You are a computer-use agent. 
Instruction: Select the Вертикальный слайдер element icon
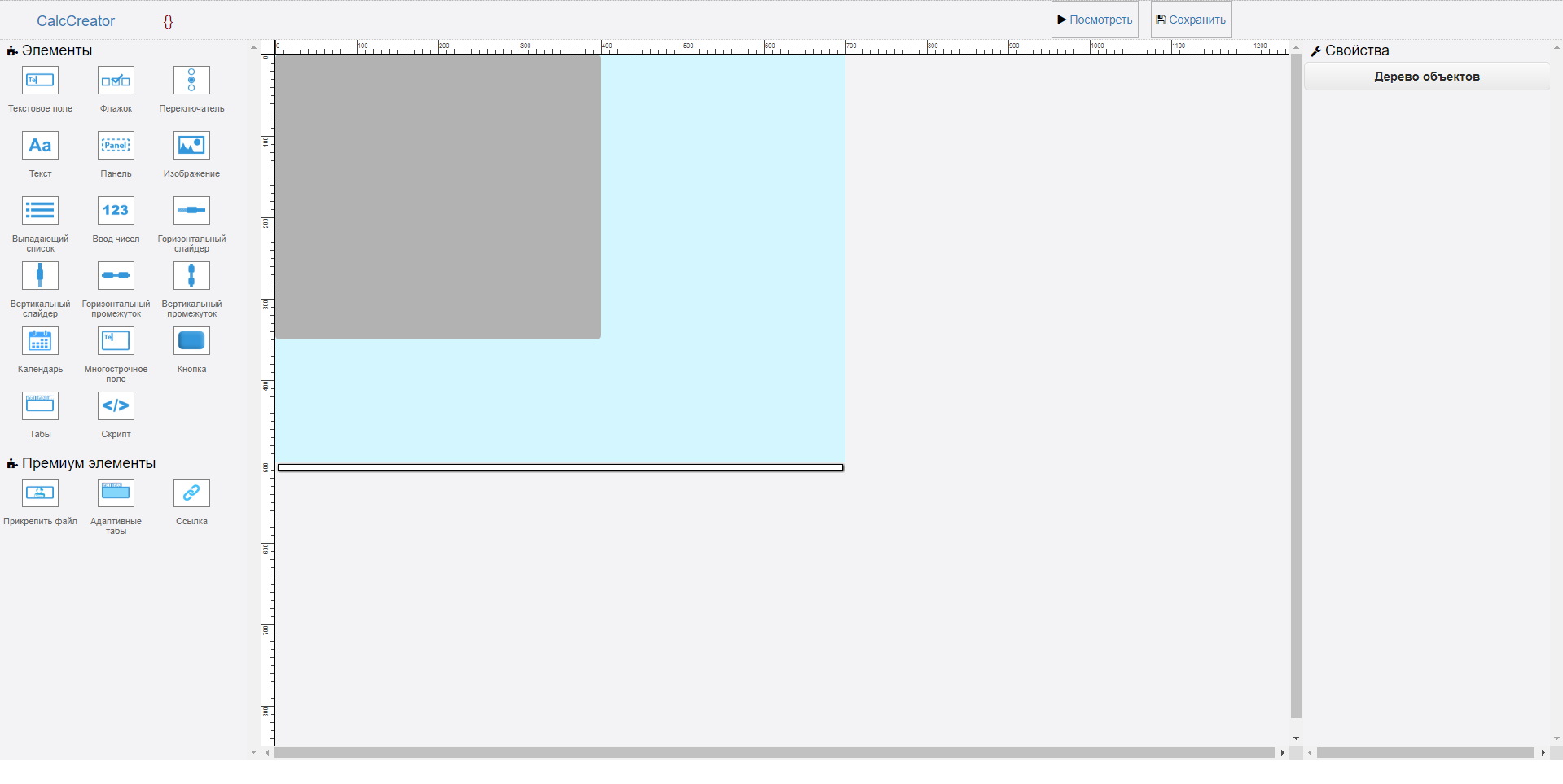(x=40, y=276)
